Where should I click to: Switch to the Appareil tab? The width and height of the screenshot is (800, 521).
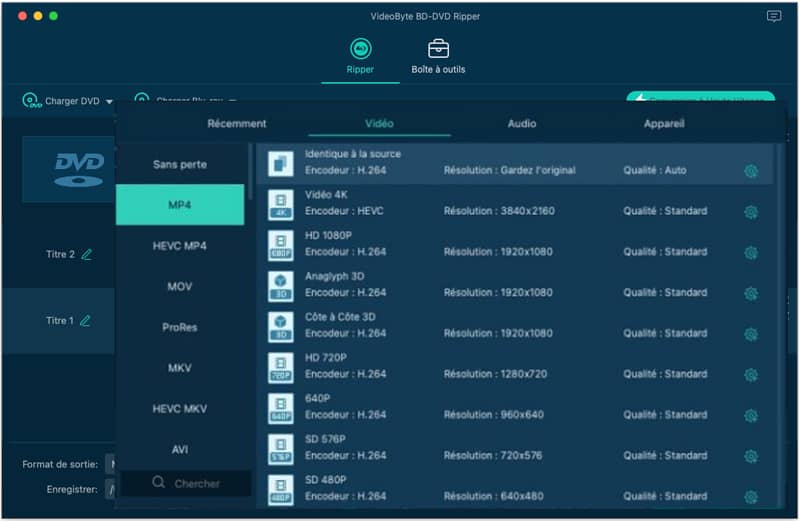point(664,124)
